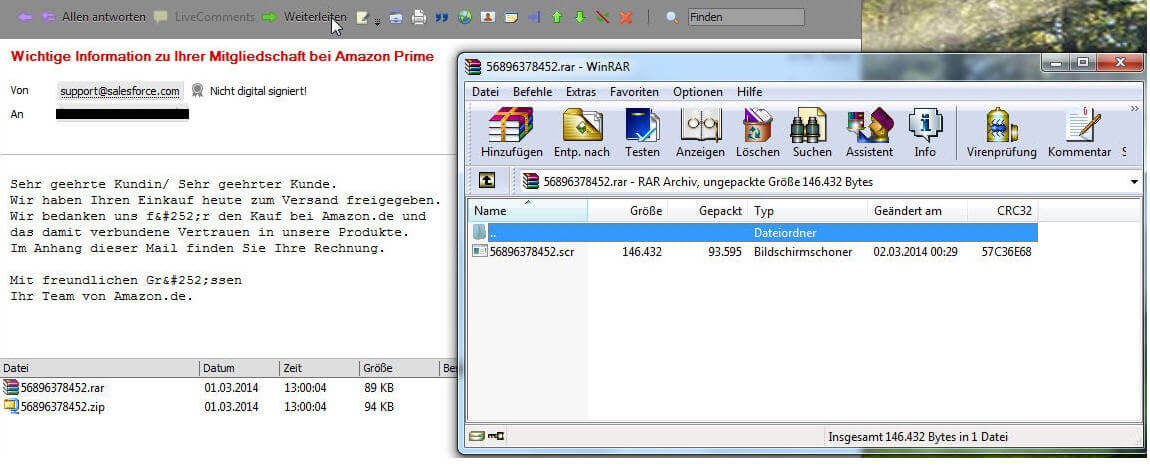Expand the WinRAR toolbar overflow chevron
Viewport: 1150px width, 468px height.
[1135, 109]
